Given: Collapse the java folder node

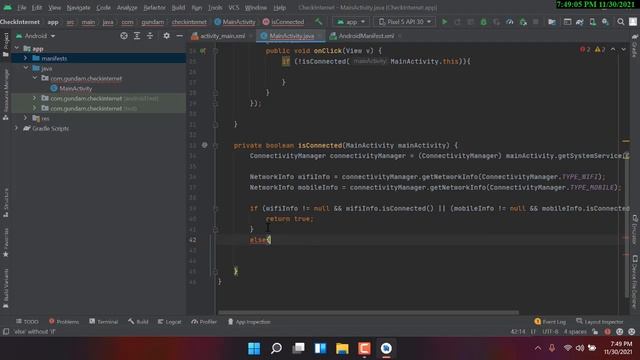Looking at the screenshot, I should (26, 68).
